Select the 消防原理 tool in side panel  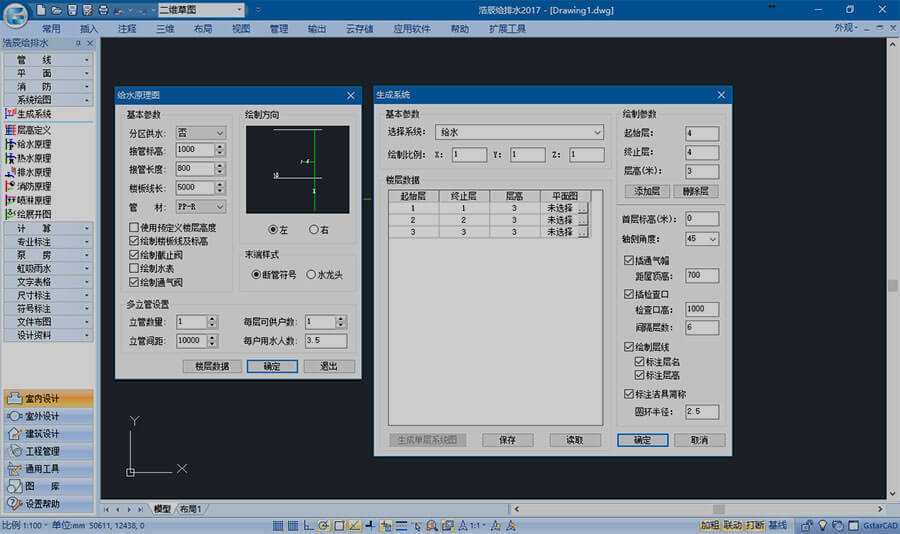(x=35, y=186)
